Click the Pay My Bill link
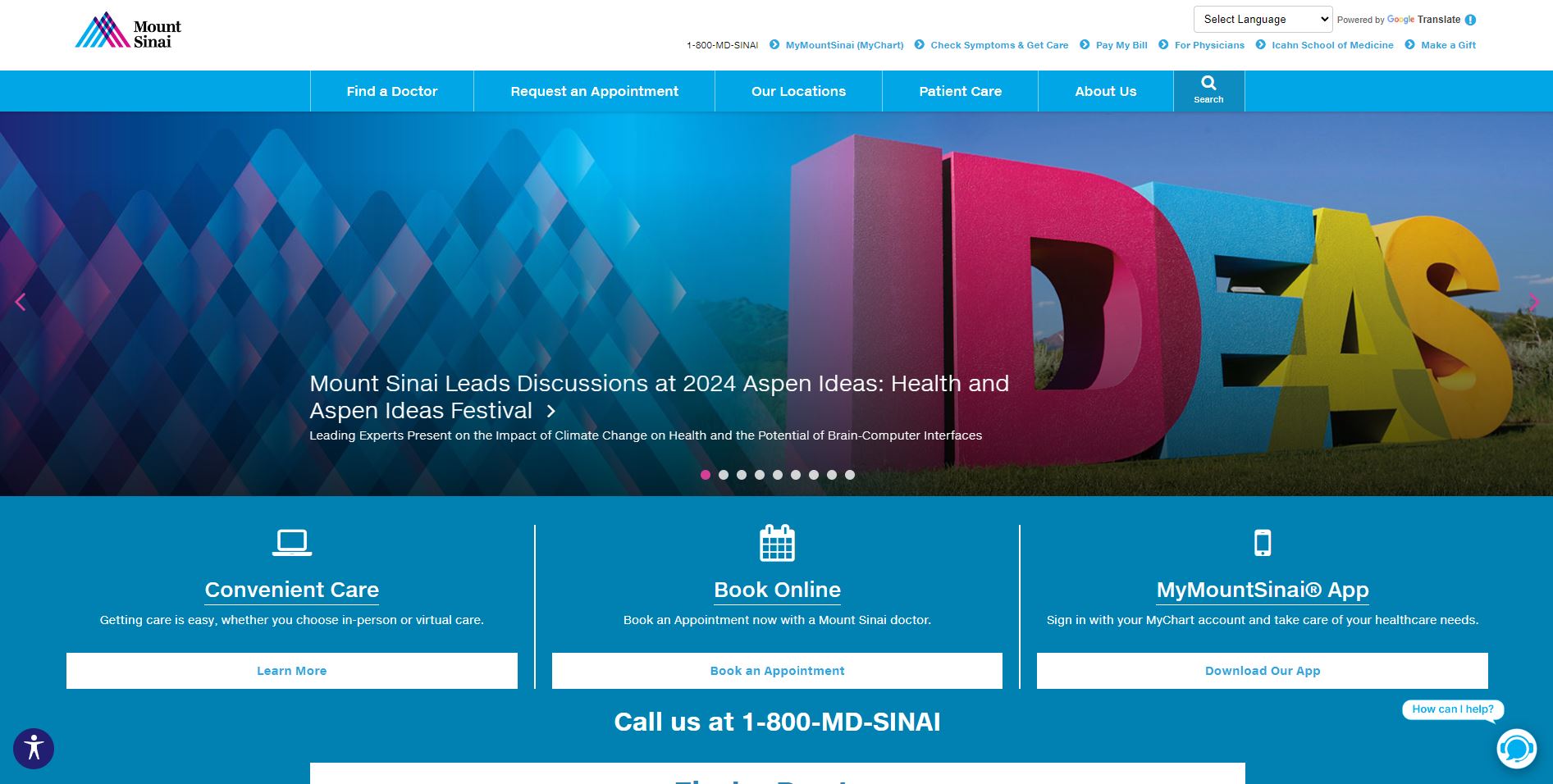Viewport: 1553px width, 784px height. 1121,45
